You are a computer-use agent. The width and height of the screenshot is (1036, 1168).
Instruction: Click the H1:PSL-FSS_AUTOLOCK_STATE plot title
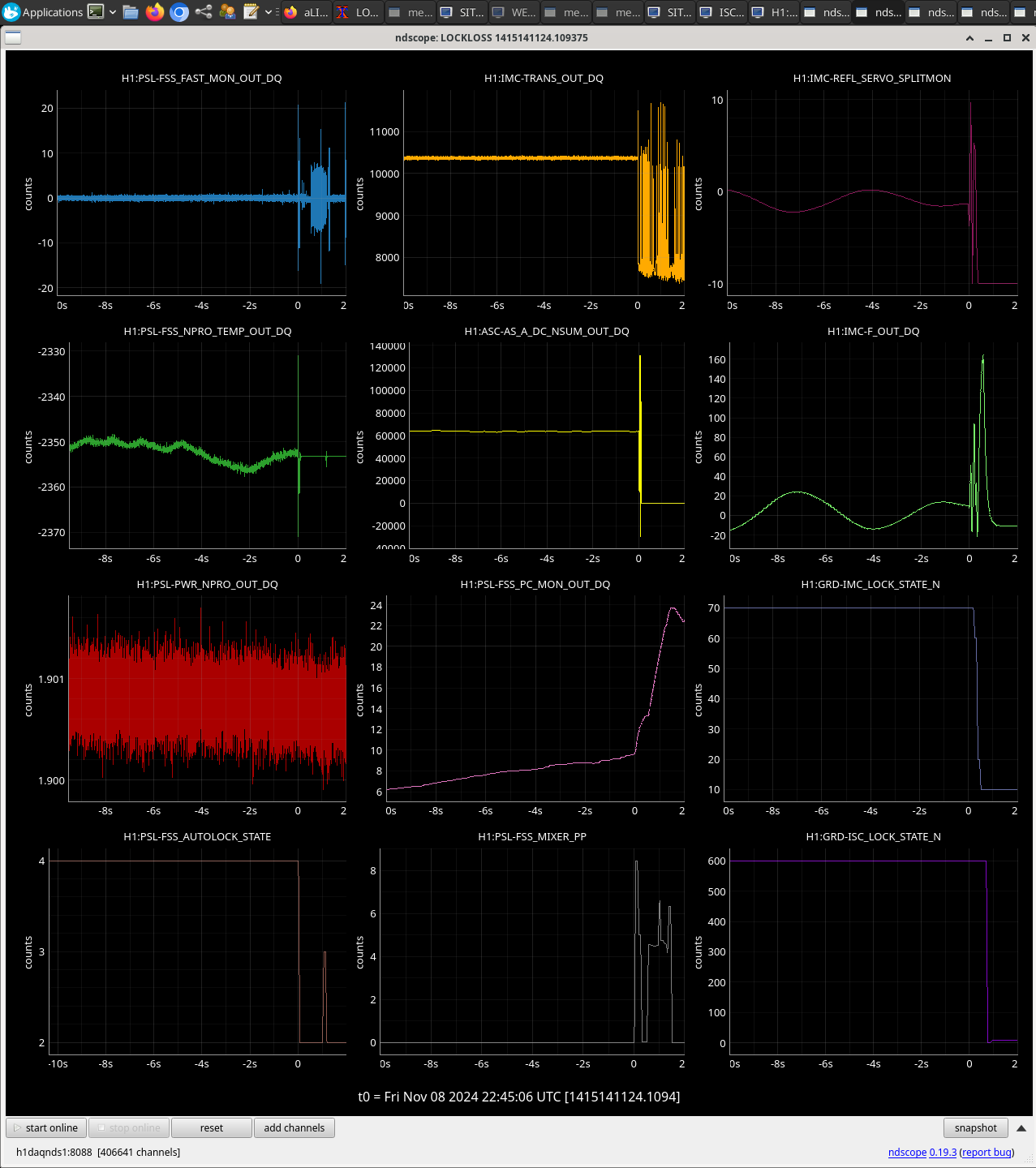[x=197, y=837]
